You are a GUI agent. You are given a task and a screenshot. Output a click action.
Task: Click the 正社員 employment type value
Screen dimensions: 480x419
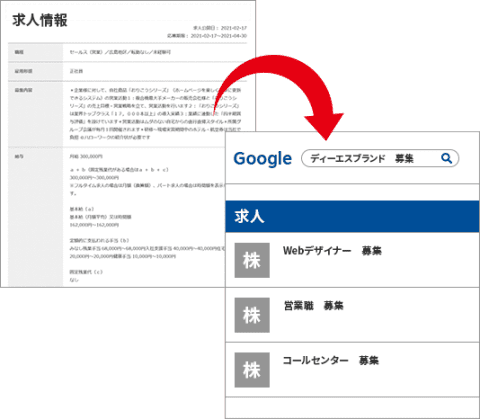coord(76,71)
